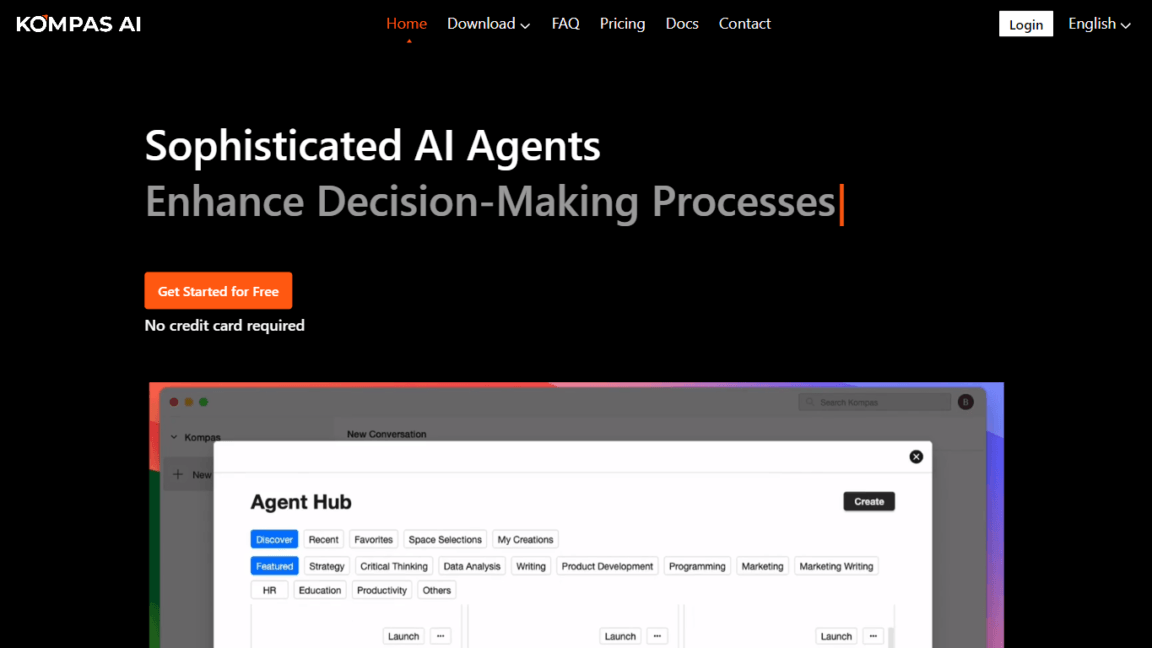Image resolution: width=1152 pixels, height=648 pixels.
Task: Open the English language selector
Action: 1098,24
